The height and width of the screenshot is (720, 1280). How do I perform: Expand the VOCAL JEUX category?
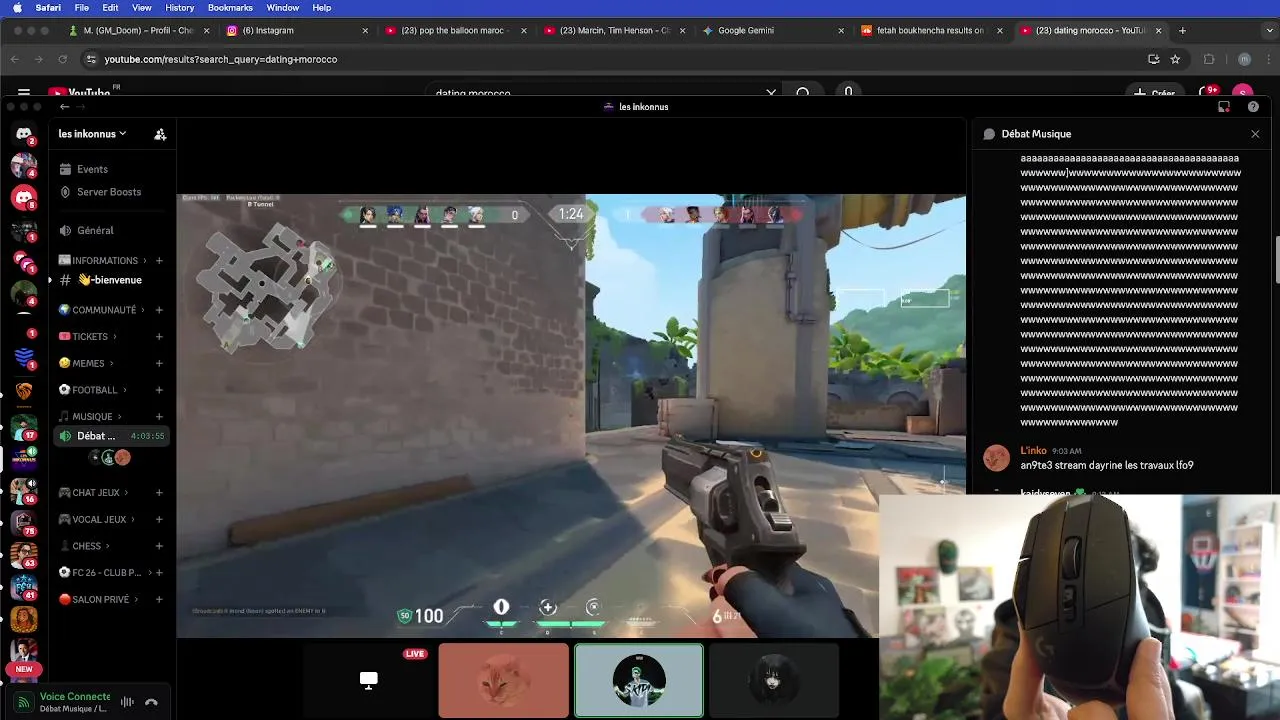97,520
